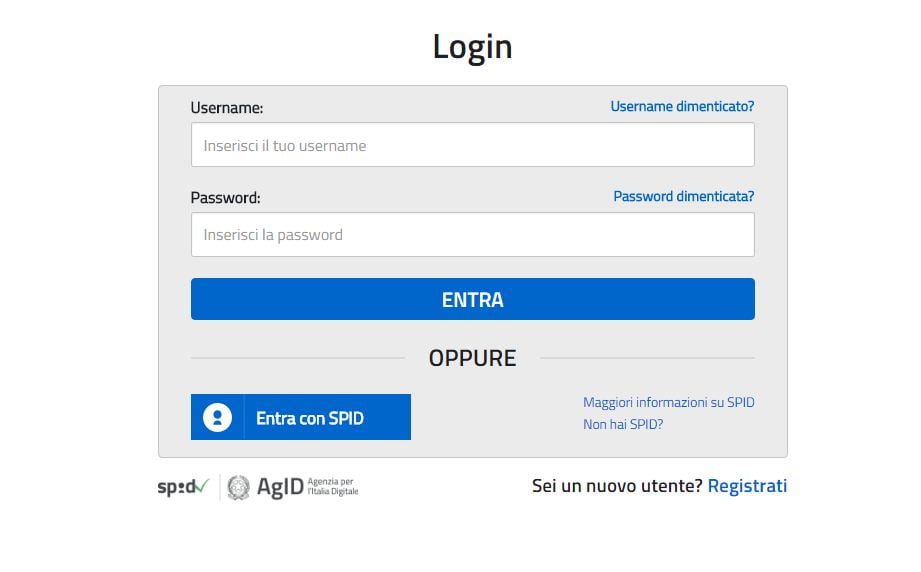Image resolution: width=921 pixels, height=572 pixels.
Task: Click the SPID logo below the form
Action: tap(182, 487)
